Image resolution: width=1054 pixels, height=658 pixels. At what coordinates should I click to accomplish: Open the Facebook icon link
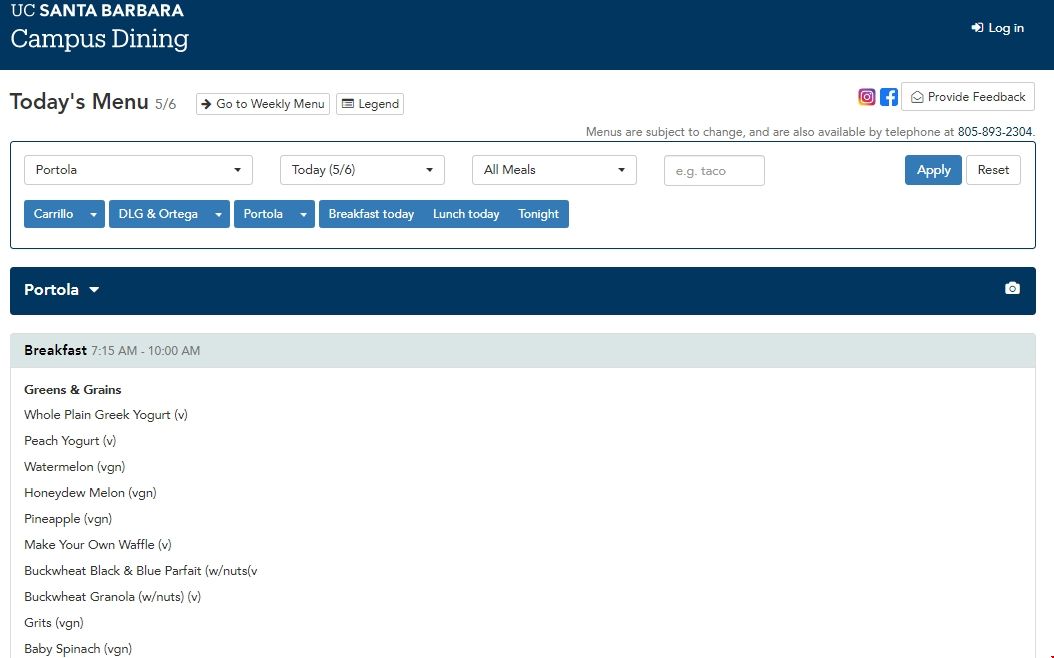889,97
